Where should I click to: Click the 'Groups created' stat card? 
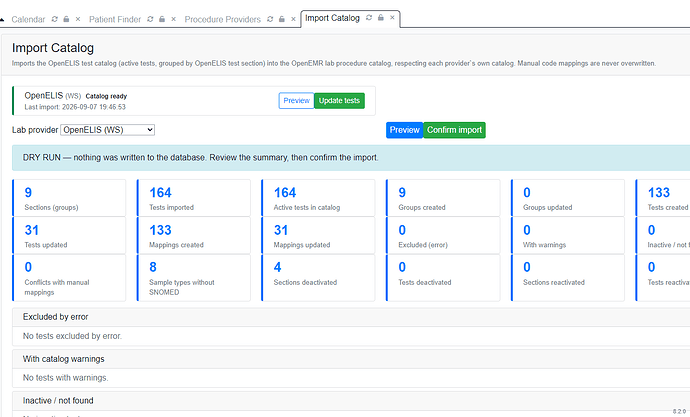click(x=443, y=198)
